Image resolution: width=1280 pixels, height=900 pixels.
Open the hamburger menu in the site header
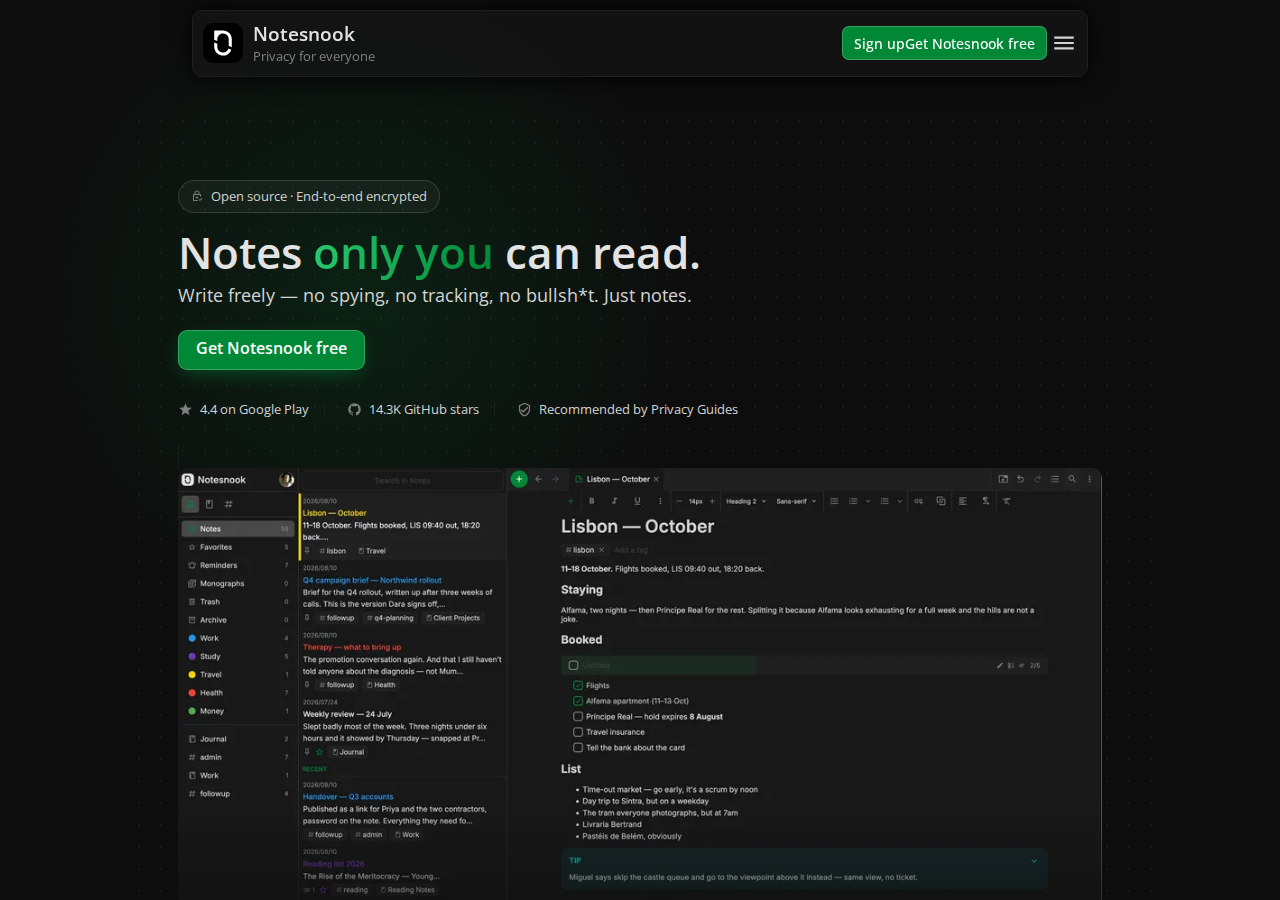(1064, 43)
